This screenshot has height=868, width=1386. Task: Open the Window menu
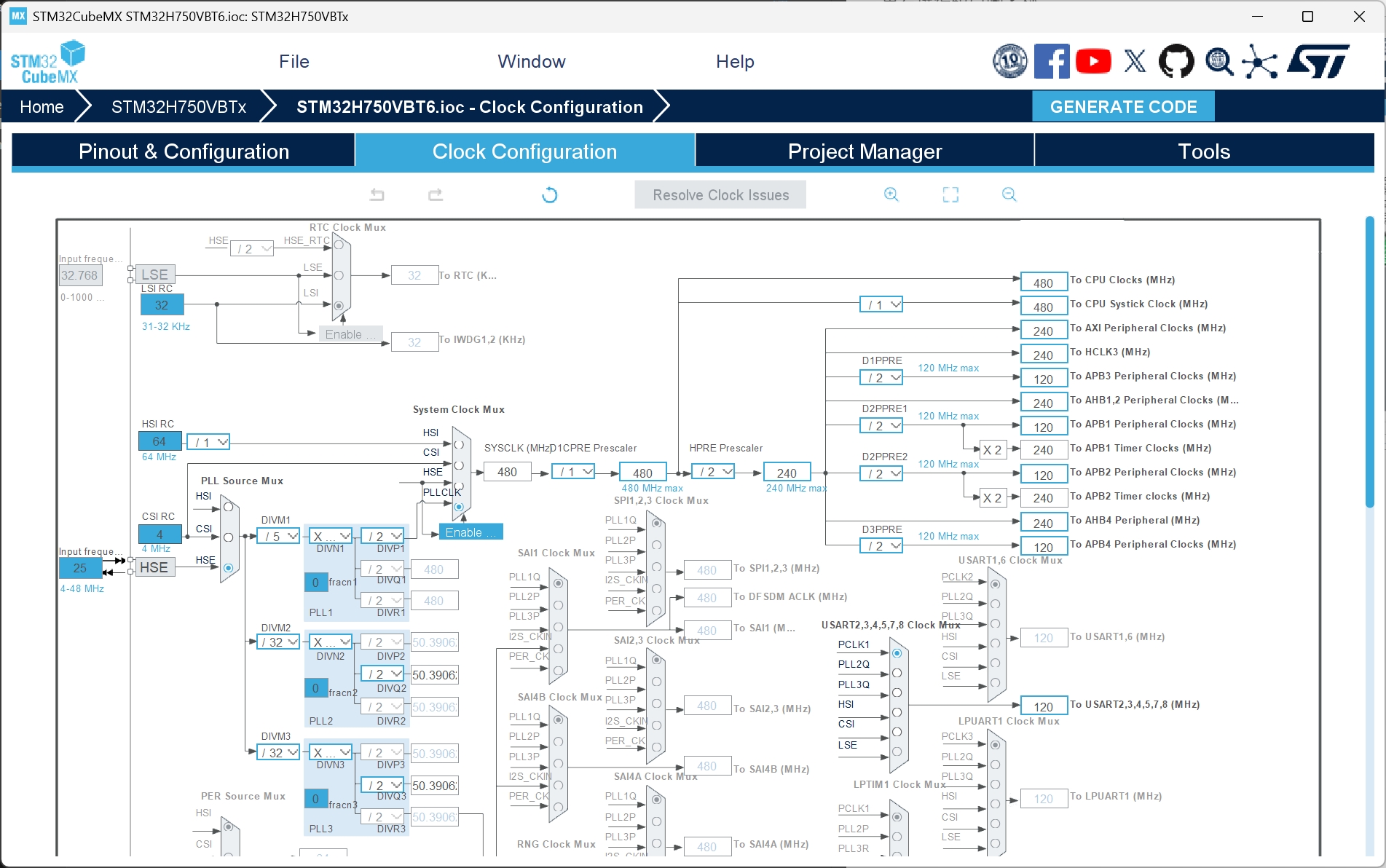532,61
